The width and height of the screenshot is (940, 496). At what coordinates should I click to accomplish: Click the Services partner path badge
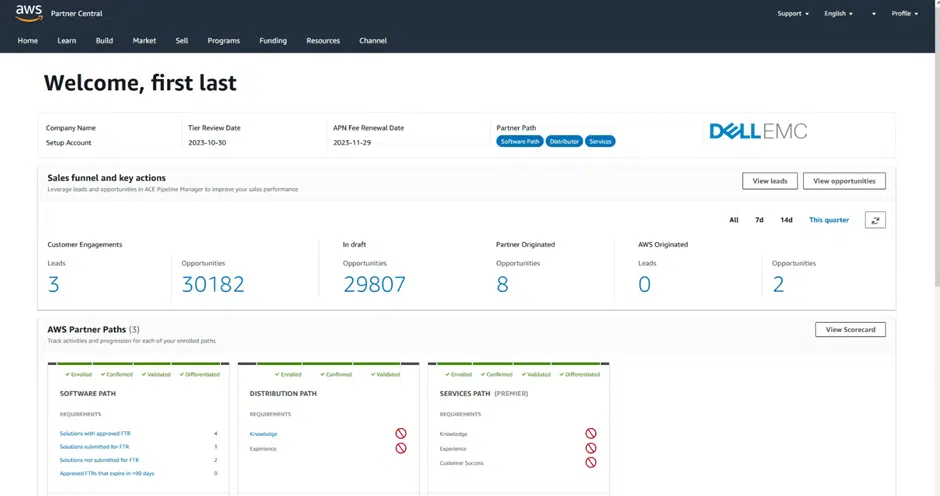pos(600,142)
